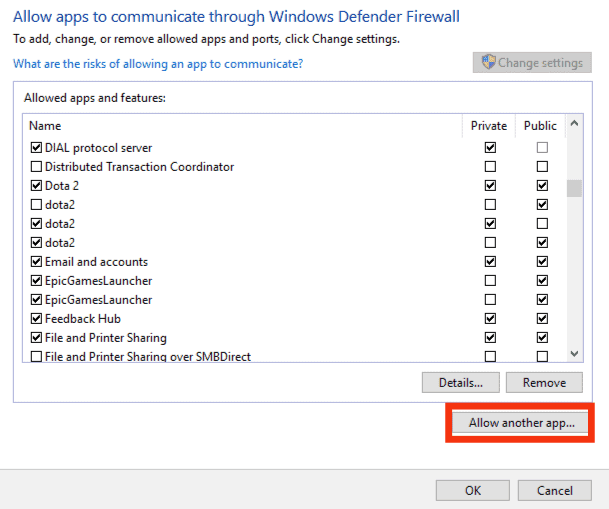Uncheck the DIAL protocol server name checkbox
Screen dimensions: 609x509
36,148
